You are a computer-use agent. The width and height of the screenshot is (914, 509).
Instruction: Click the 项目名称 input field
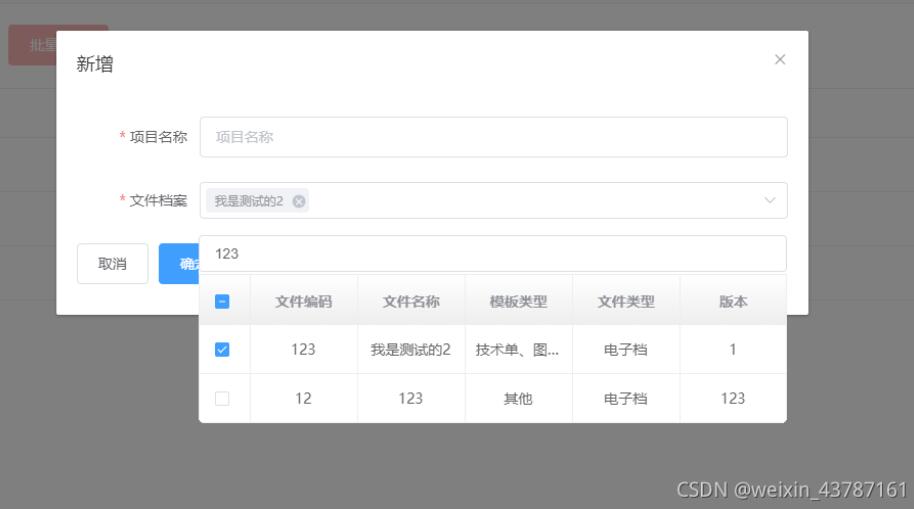click(493, 137)
